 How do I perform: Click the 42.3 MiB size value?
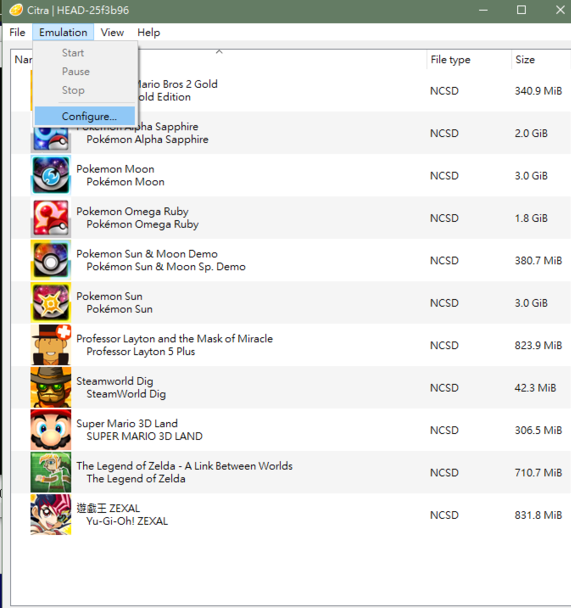535,388
